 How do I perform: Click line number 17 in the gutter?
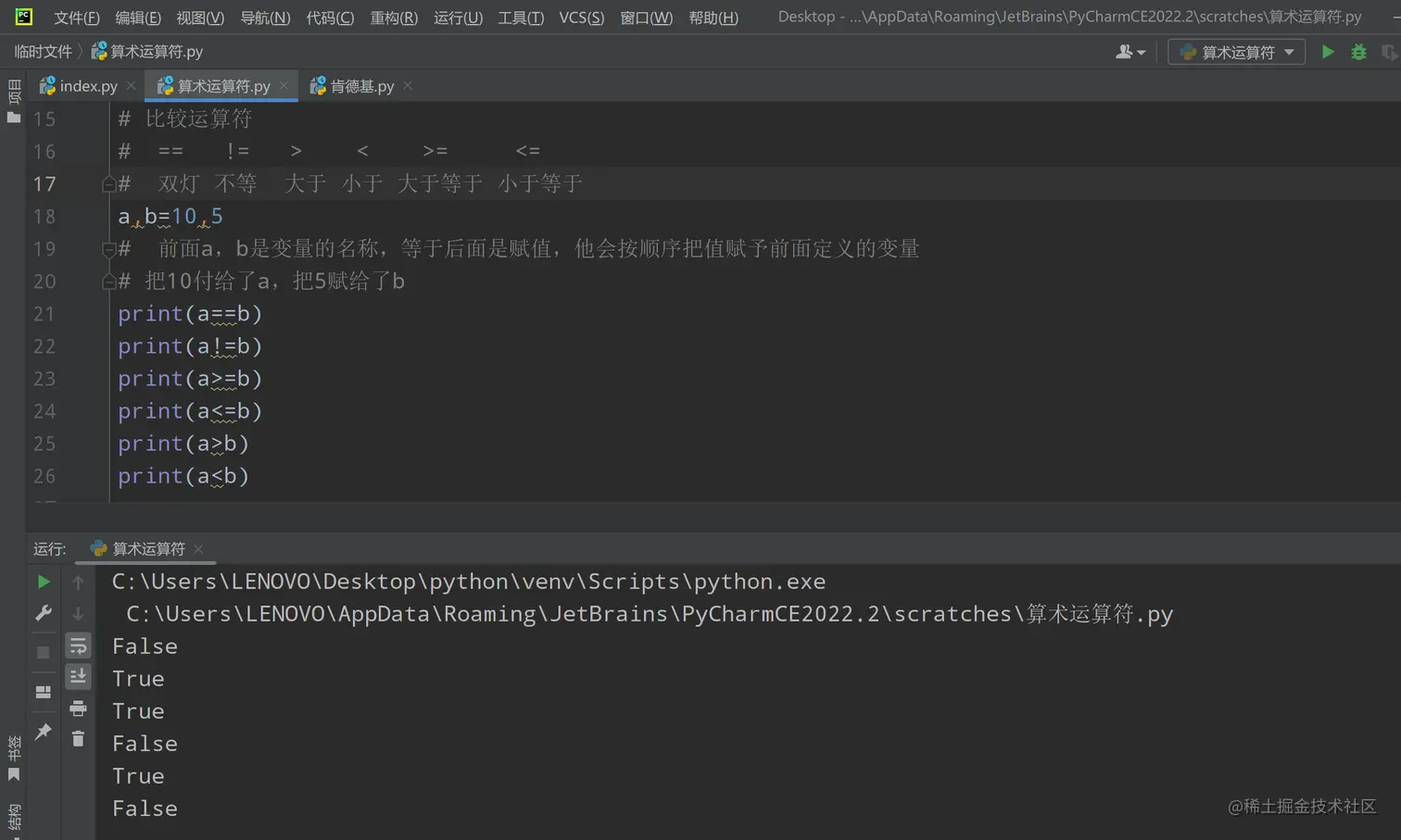pos(44,183)
